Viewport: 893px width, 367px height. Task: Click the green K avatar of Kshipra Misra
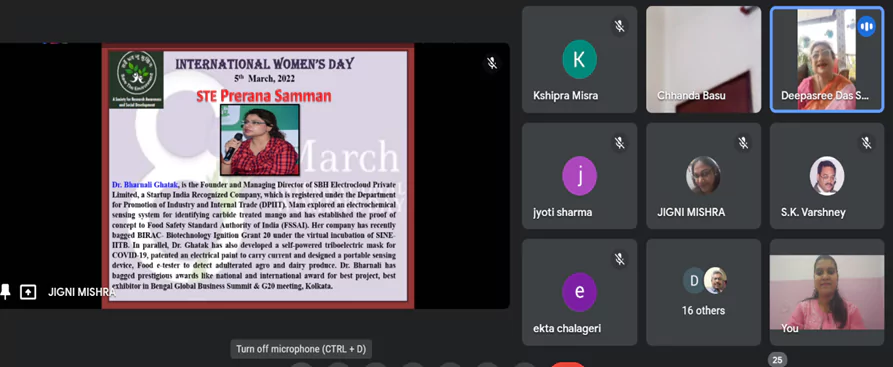(579, 59)
